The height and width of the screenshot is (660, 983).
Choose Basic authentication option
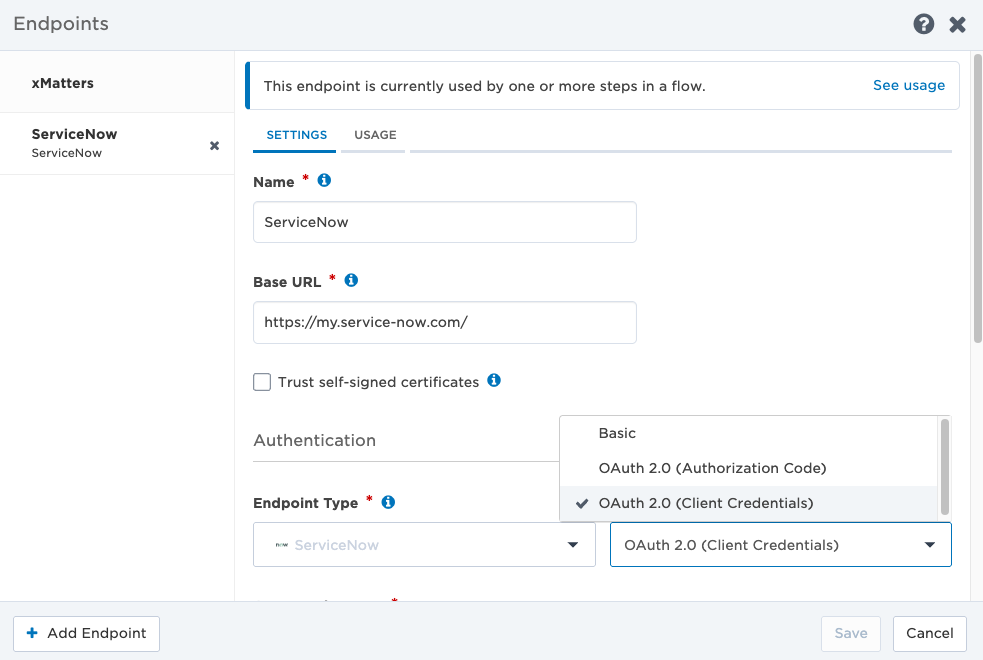[x=749, y=433]
